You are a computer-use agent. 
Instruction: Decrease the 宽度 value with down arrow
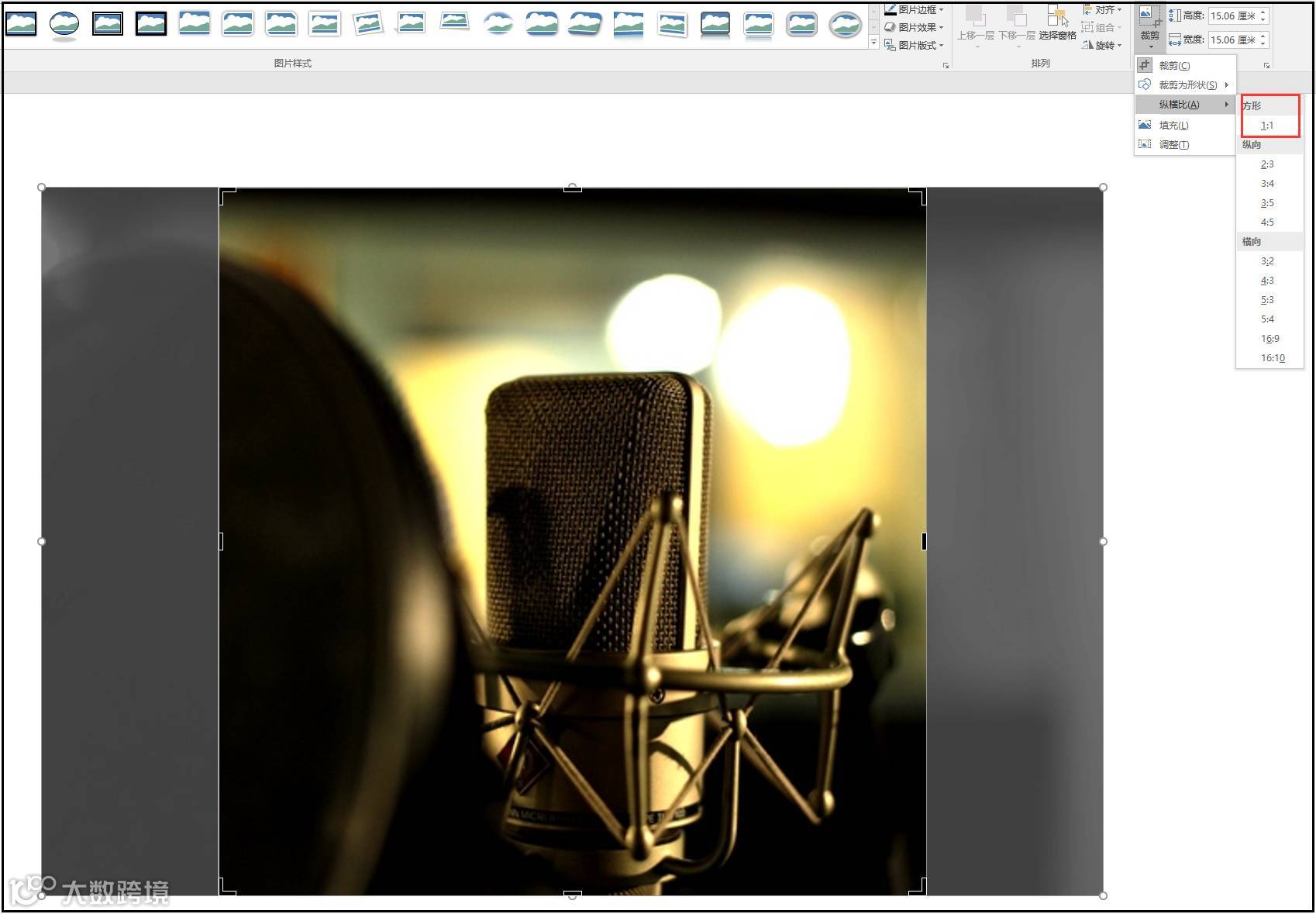click(x=1263, y=43)
